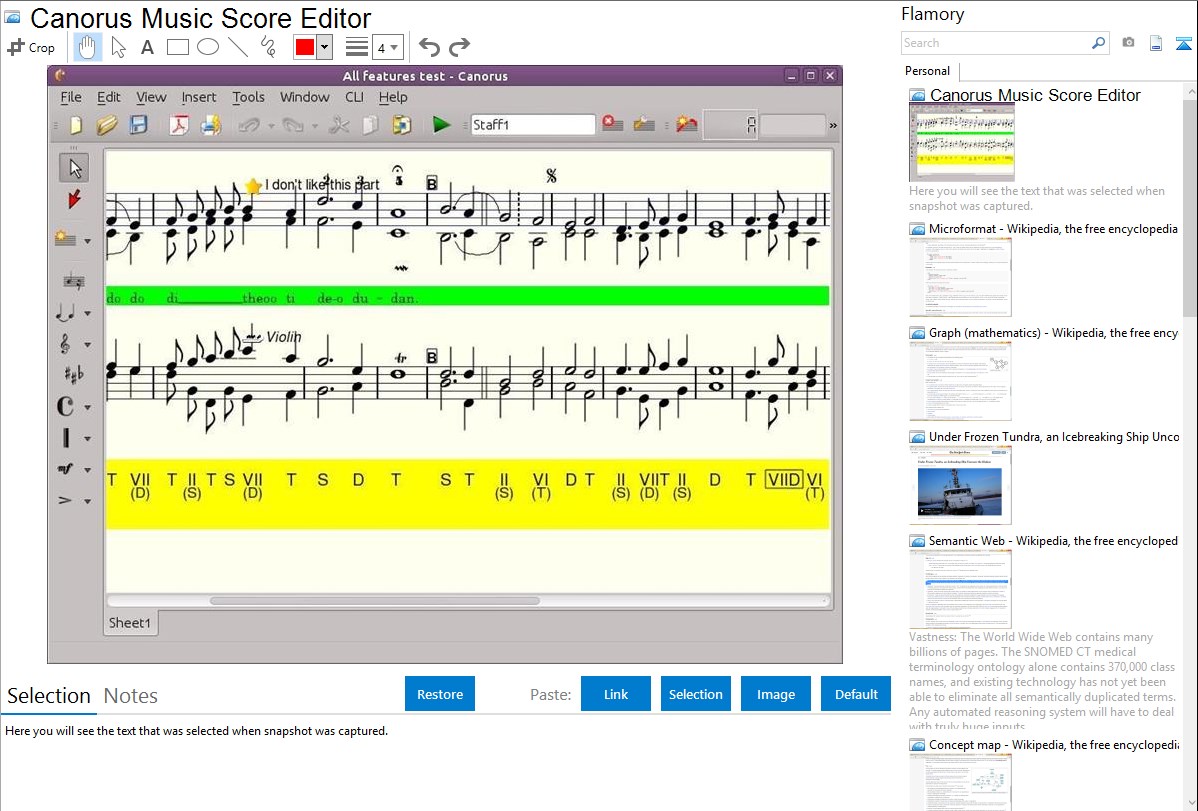Click the Crop tool
The image size is (1198, 811).
pos(31,47)
